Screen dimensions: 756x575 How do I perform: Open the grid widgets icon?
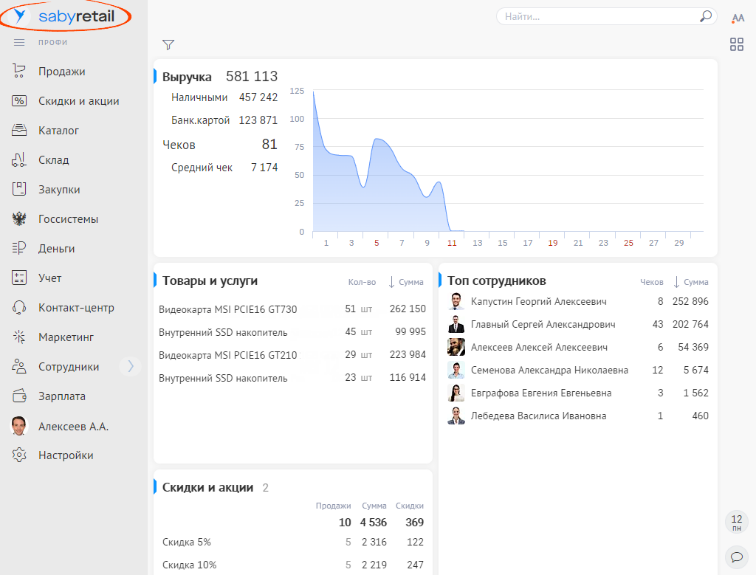click(737, 44)
